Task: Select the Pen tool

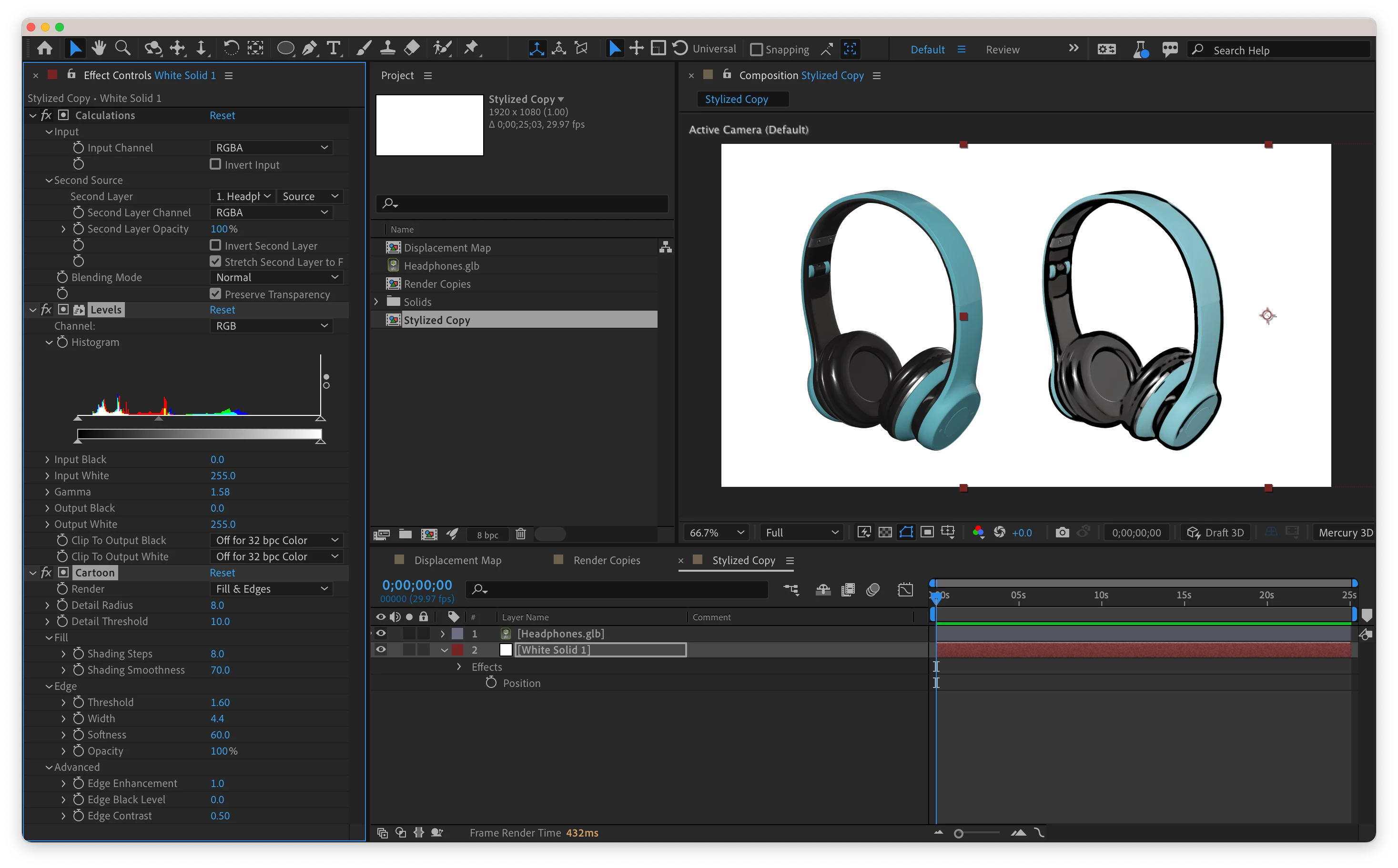Action: pyautogui.click(x=309, y=49)
